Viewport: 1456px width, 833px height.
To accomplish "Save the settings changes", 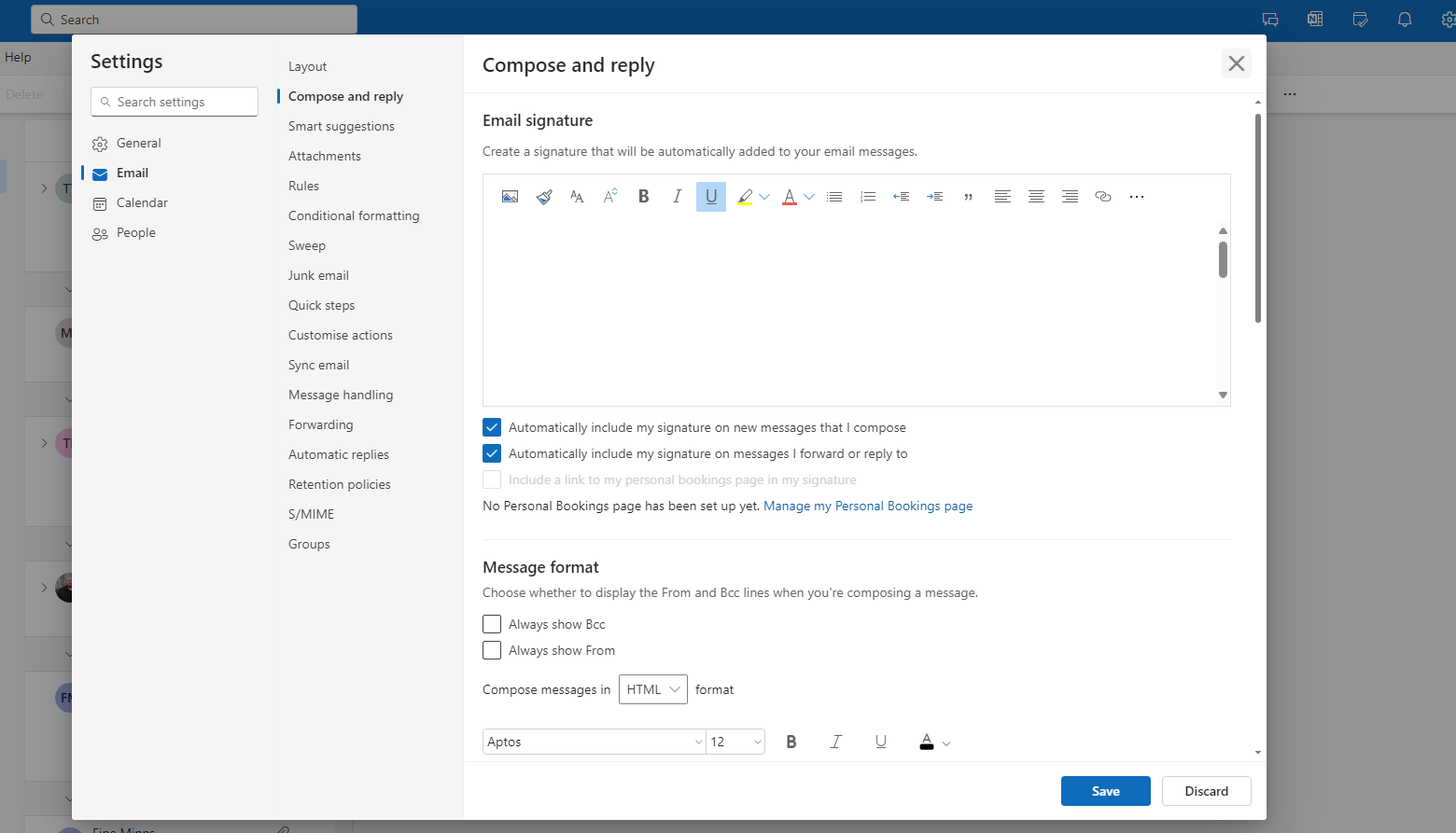I will pyautogui.click(x=1106, y=791).
